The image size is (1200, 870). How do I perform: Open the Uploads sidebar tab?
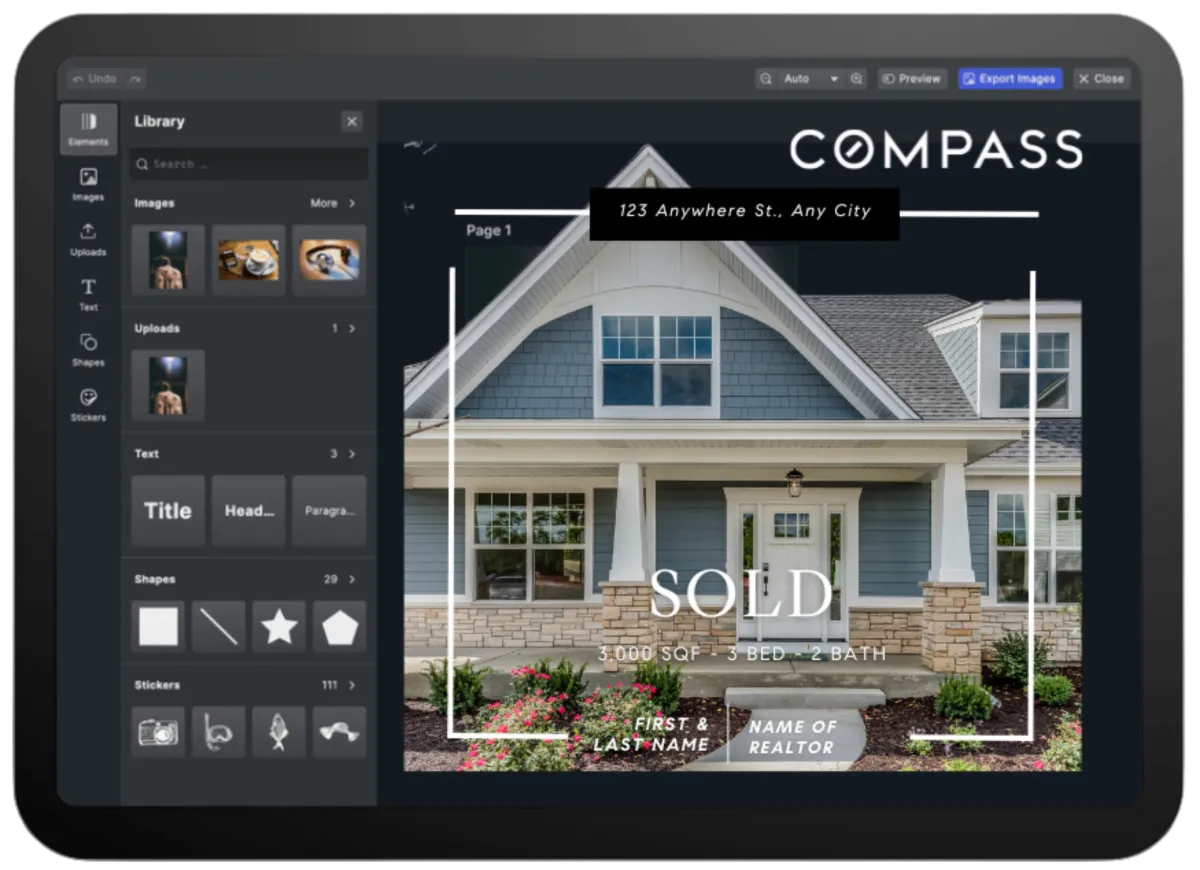(x=88, y=240)
